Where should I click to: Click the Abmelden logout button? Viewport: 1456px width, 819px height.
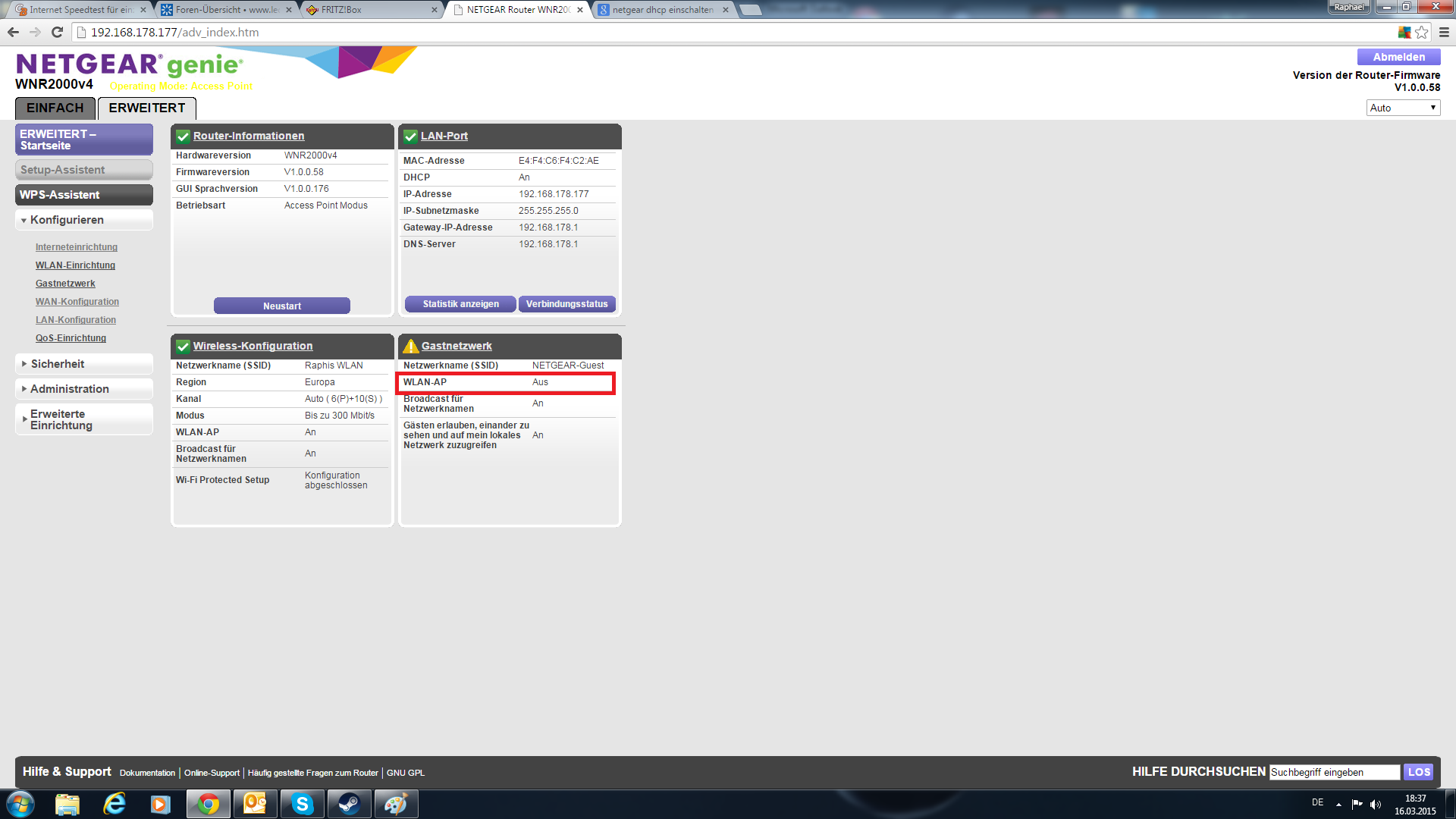click(x=1398, y=57)
